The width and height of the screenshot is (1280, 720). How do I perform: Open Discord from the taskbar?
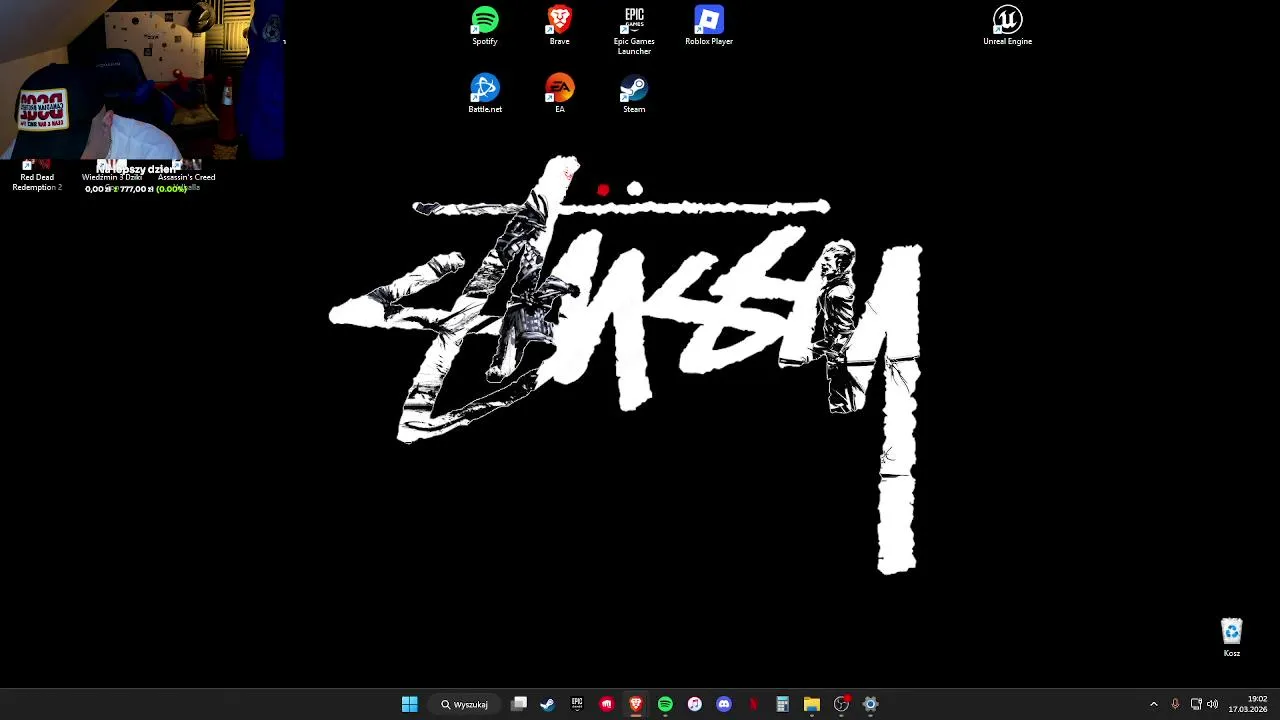[x=724, y=704]
